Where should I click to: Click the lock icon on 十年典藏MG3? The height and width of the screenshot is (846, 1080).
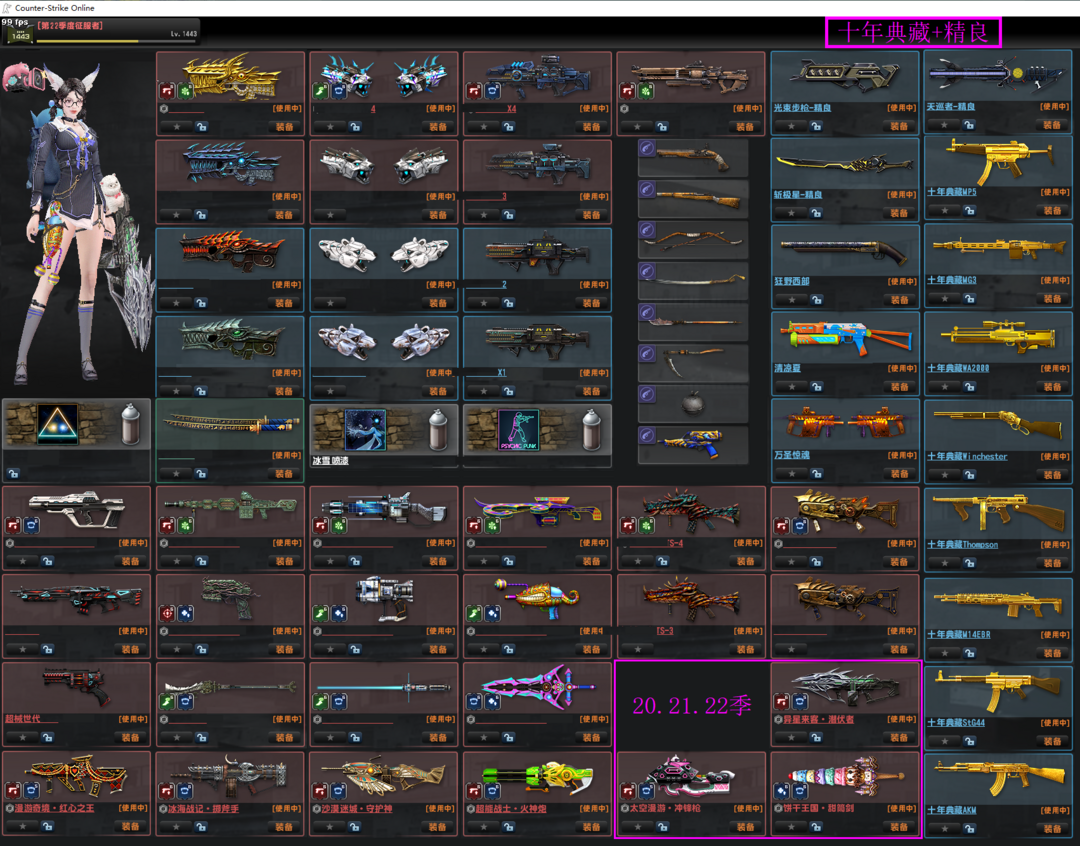coord(970,299)
